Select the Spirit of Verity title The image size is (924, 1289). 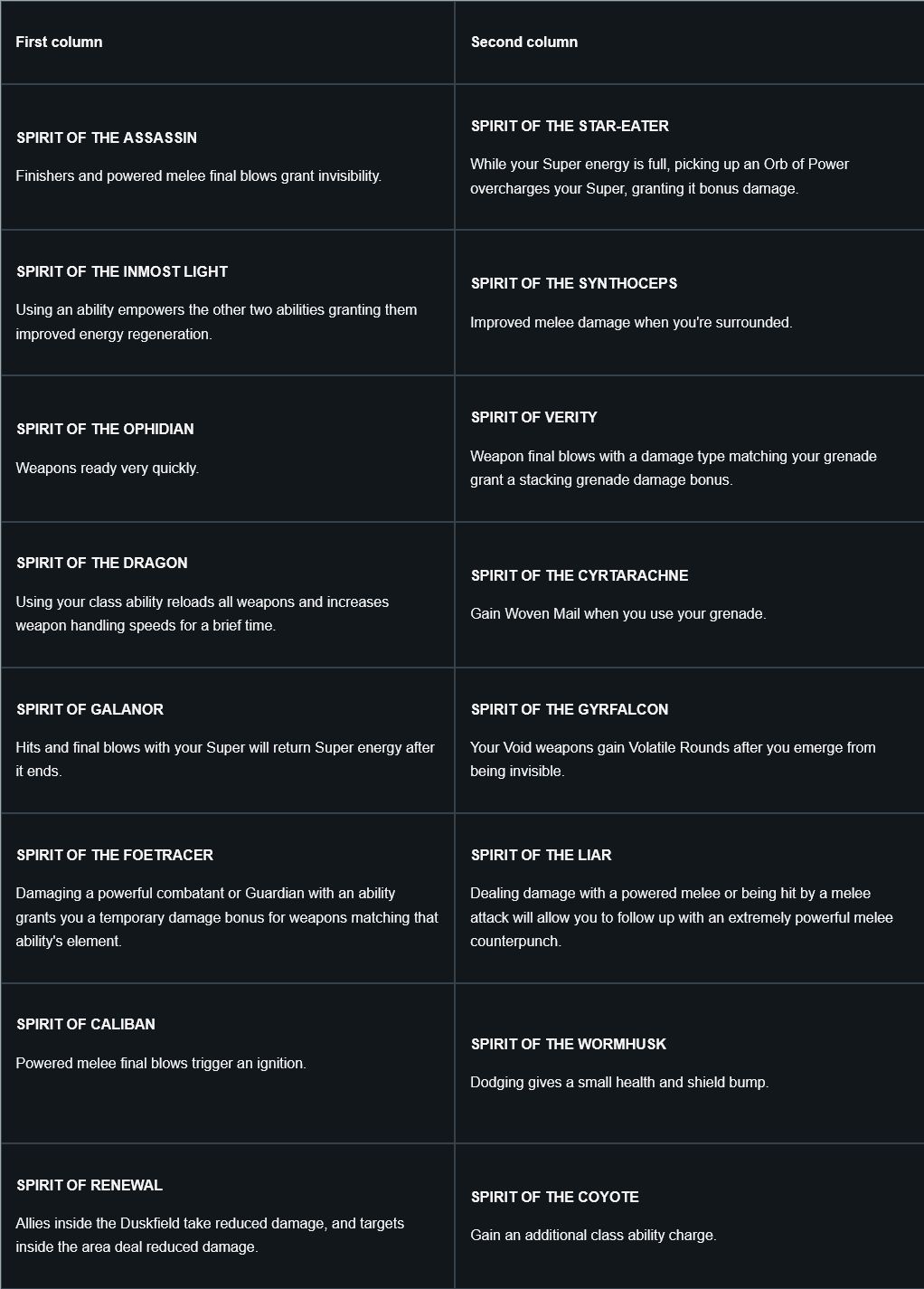533,417
